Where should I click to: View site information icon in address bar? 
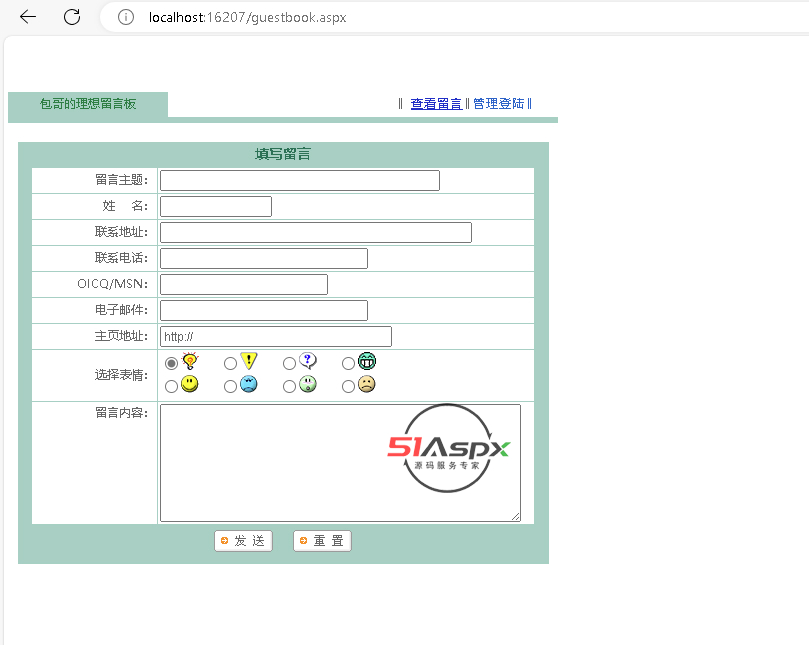126,17
